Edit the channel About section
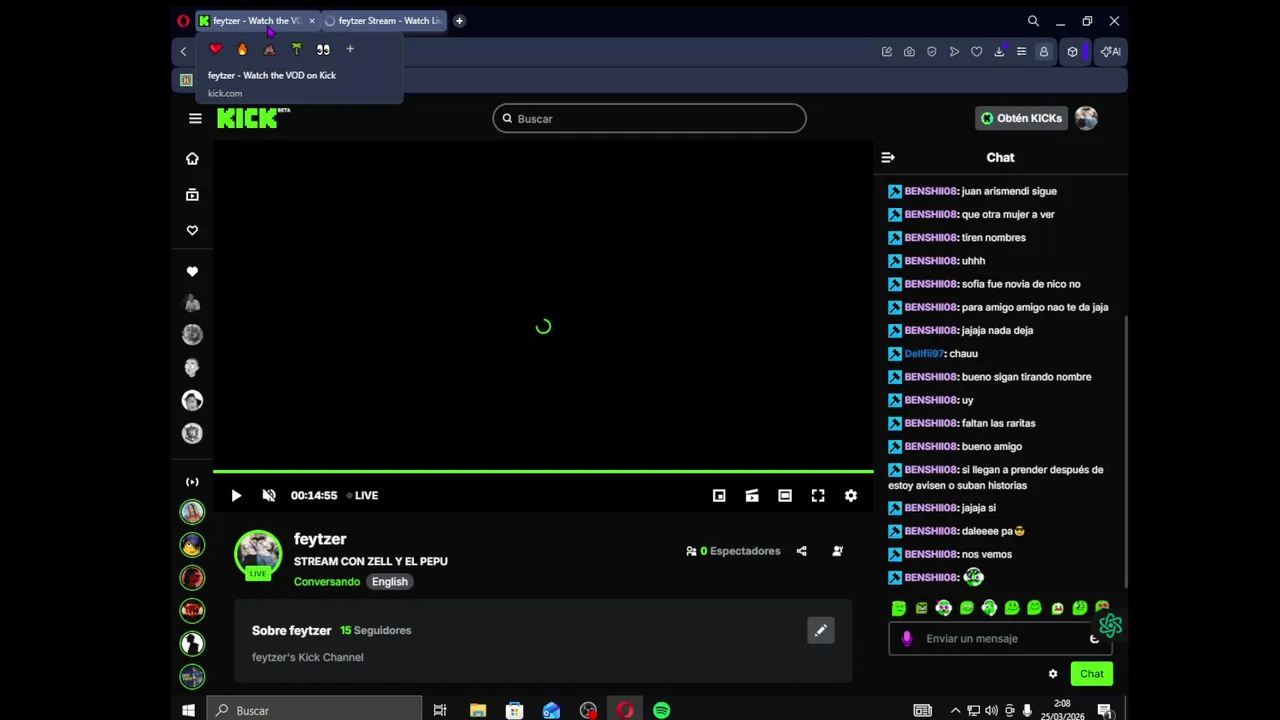Image resolution: width=1280 pixels, height=720 pixels. pos(821,630)
